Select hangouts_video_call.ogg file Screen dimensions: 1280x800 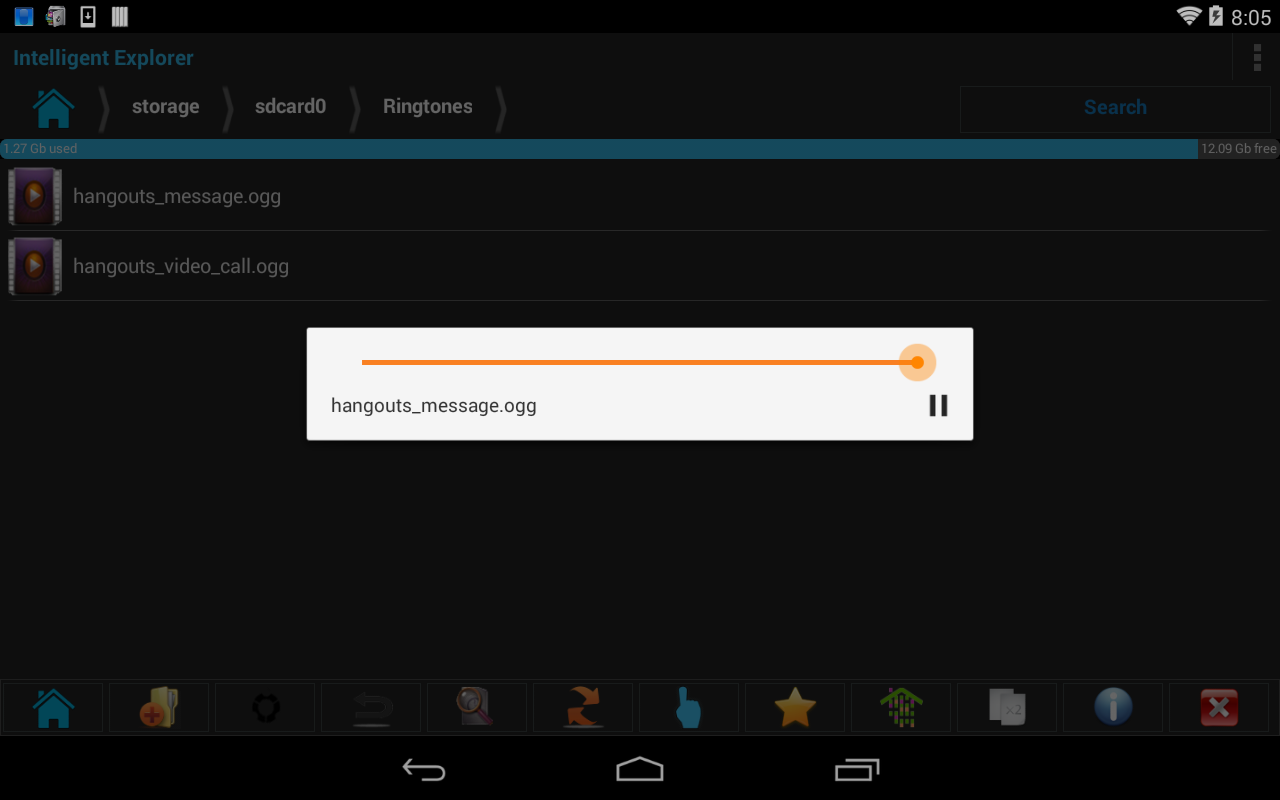(640, 266)
